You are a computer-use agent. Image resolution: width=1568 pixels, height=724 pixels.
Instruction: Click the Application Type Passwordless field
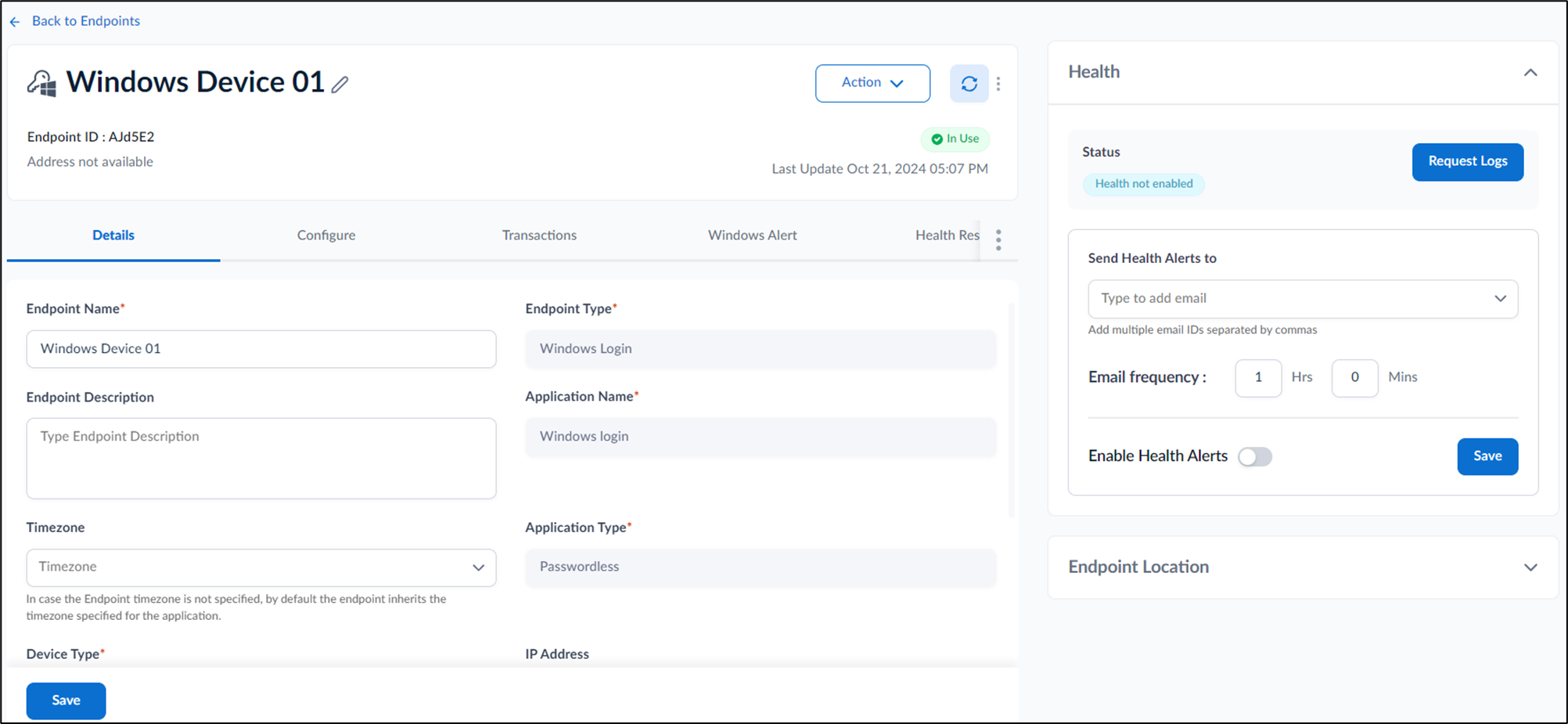tap(761, 567)
